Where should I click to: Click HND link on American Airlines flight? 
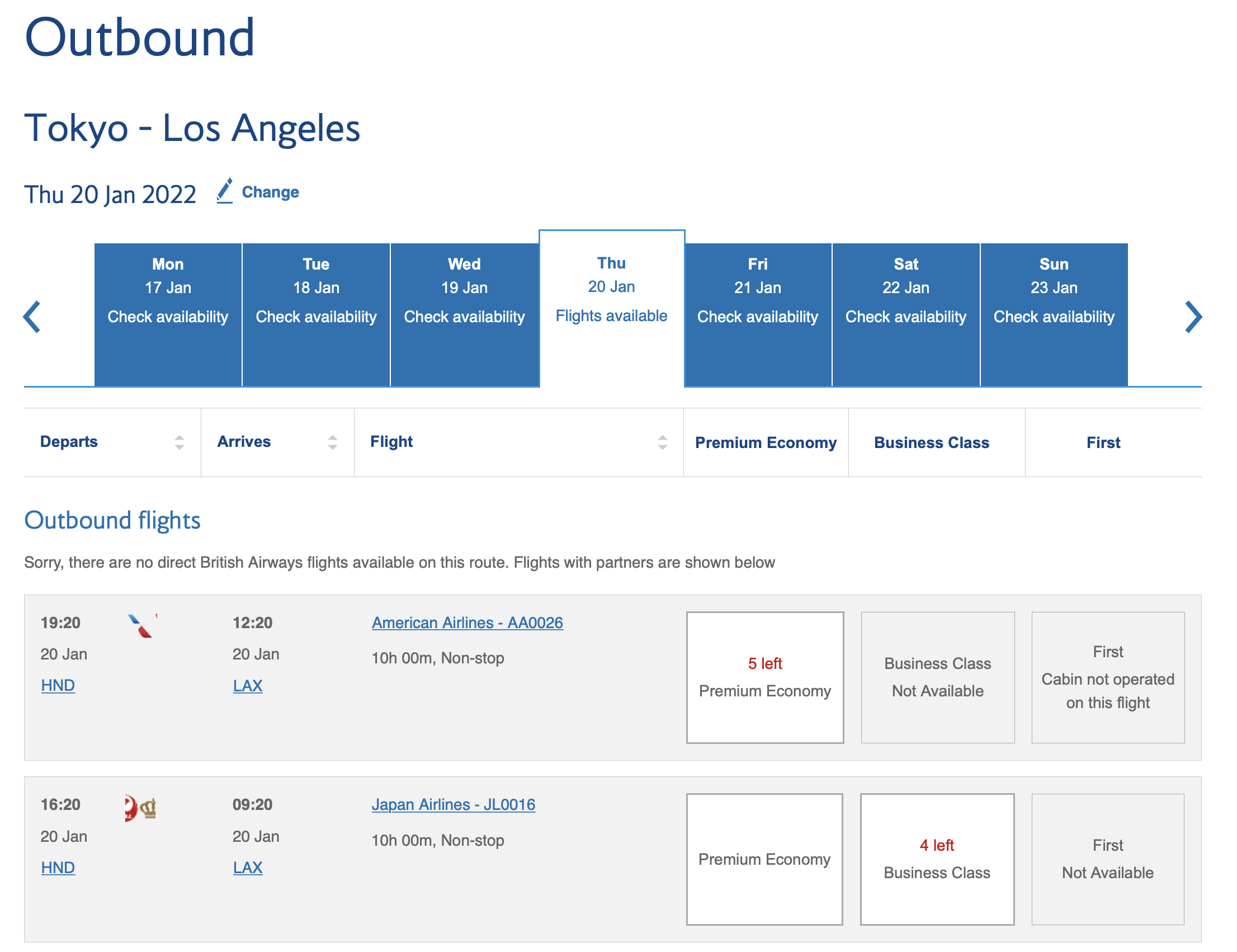pyautogui.click(x=58, y=686)
